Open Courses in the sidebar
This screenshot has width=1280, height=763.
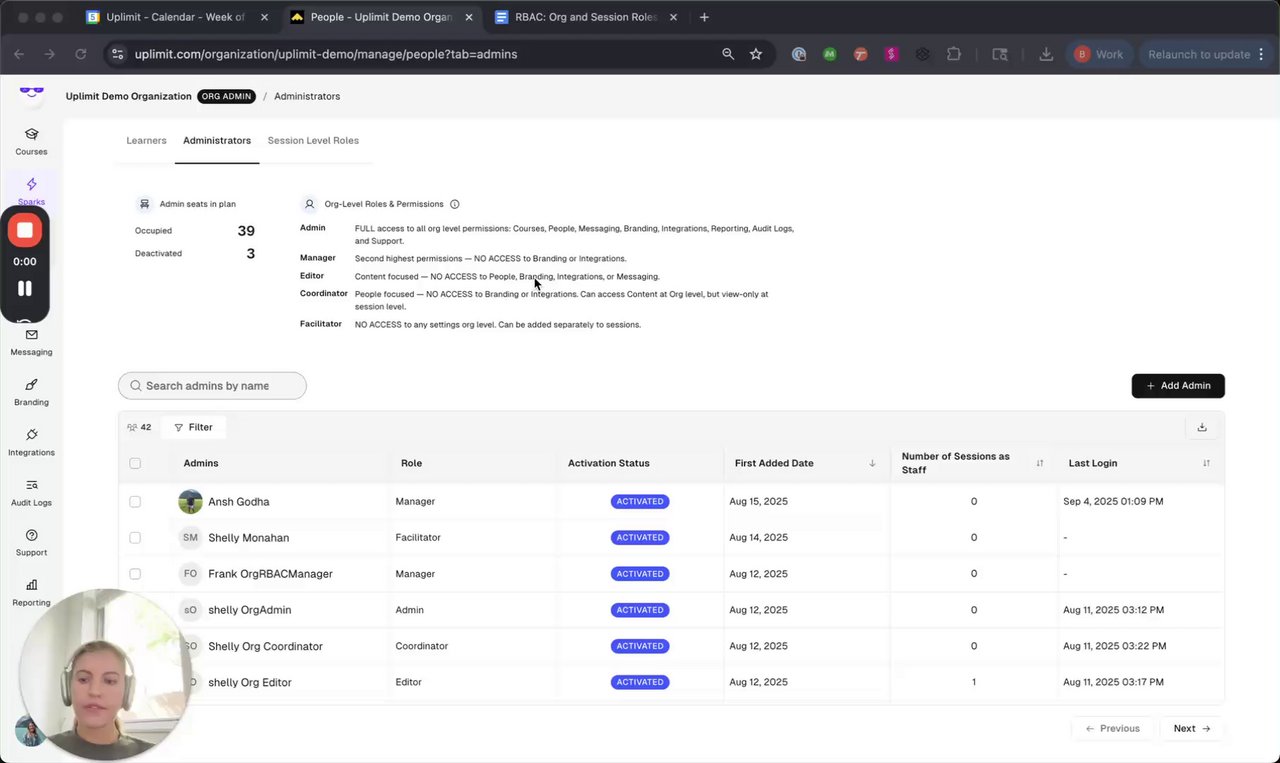point(31,141)
